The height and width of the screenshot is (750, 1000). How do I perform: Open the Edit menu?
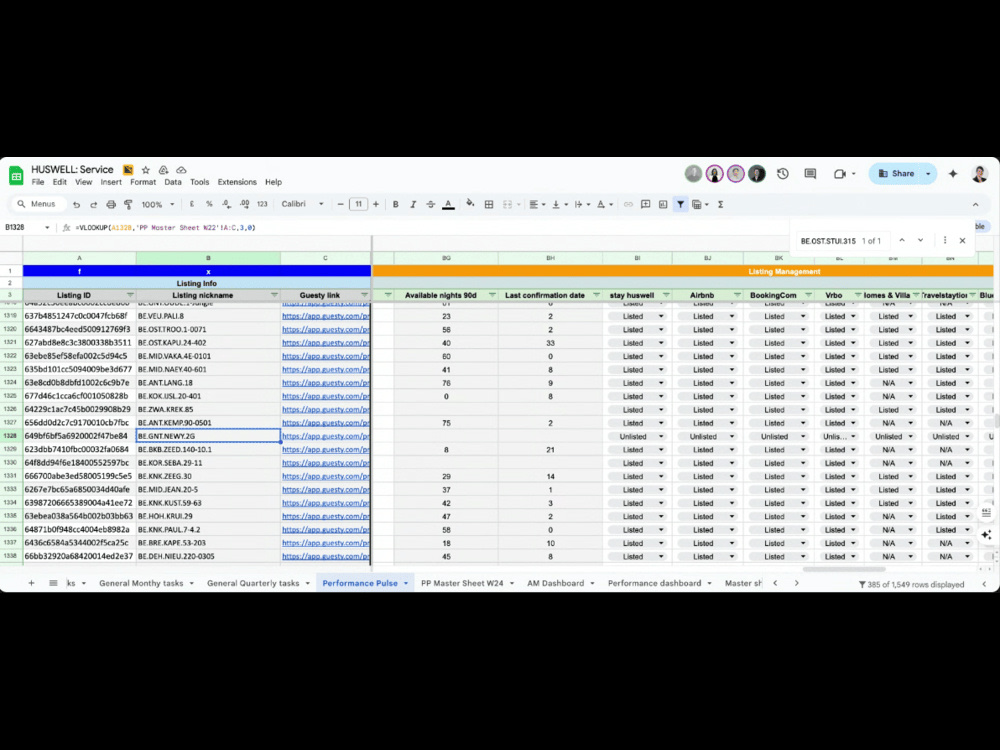pos(59,182)
